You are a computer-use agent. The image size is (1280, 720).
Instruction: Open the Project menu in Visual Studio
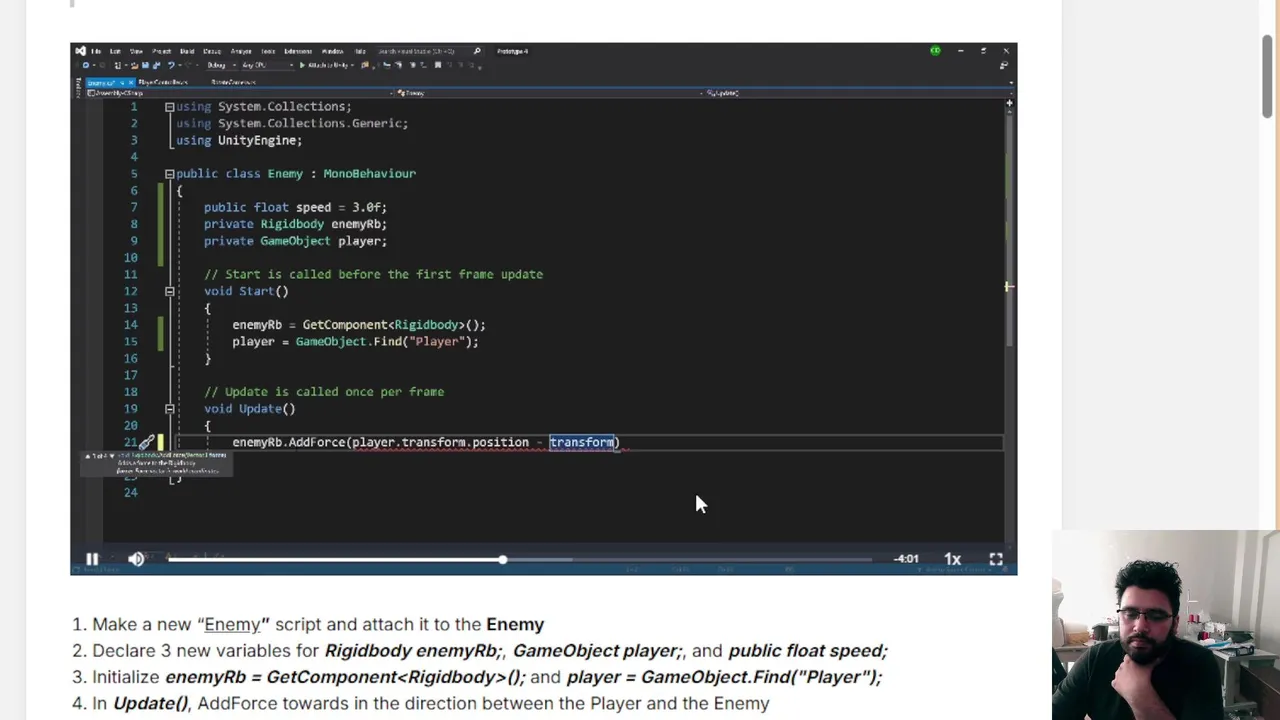(161, 51)
